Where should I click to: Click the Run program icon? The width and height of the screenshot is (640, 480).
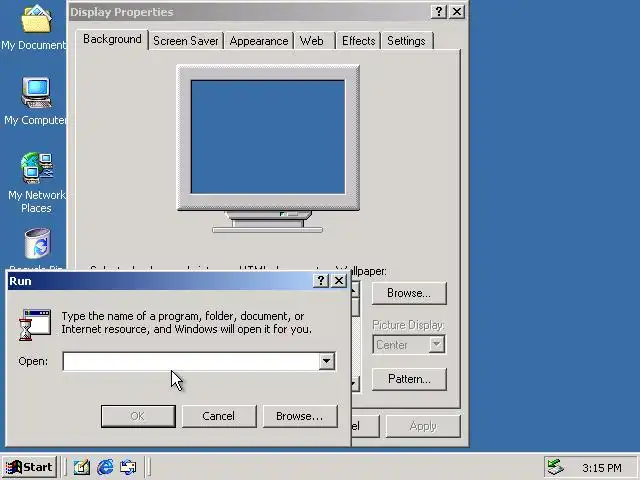click(35, 324)
